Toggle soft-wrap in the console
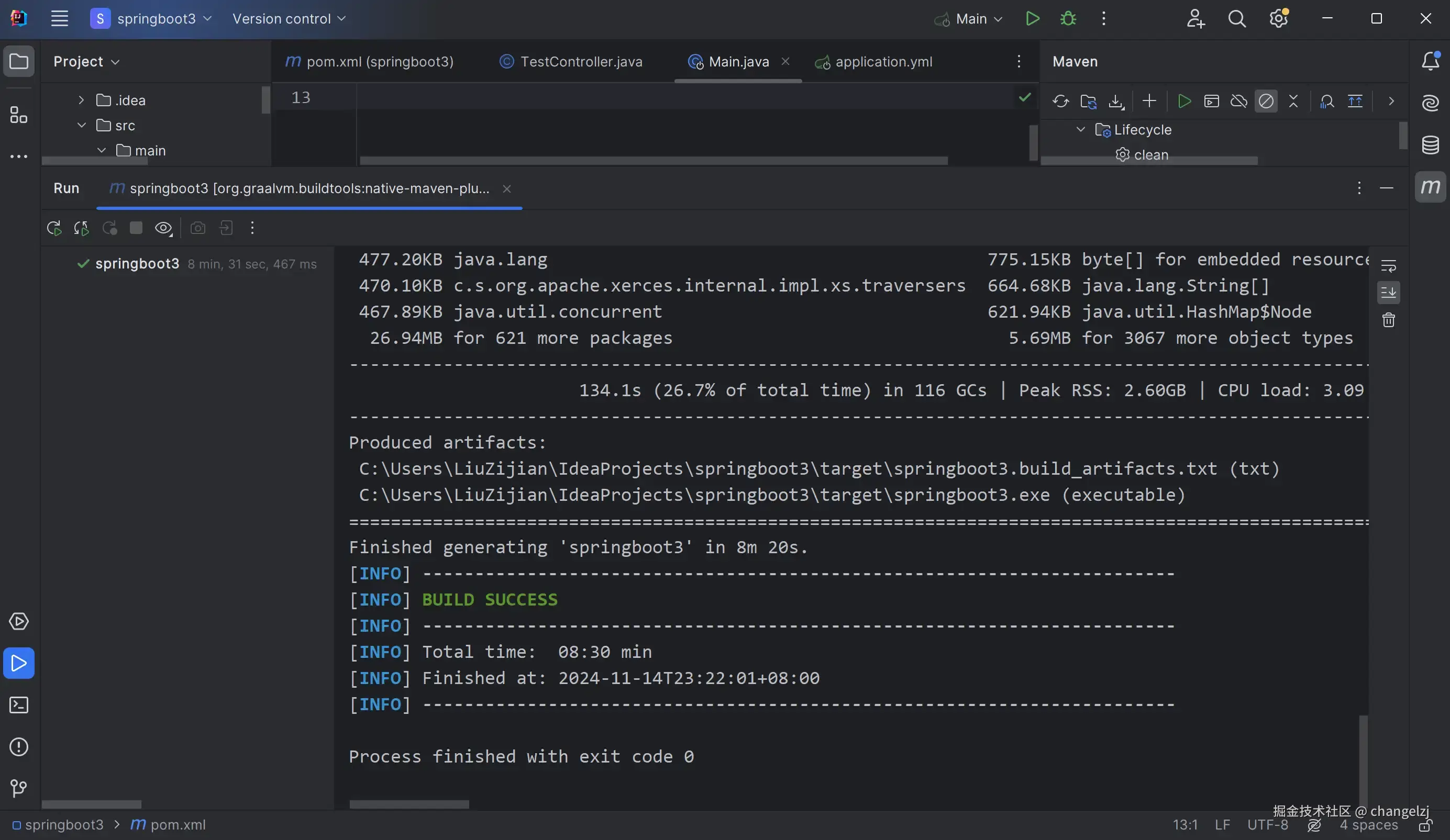Screen dimensions: 1450x840 click(x=1388, y=266)
